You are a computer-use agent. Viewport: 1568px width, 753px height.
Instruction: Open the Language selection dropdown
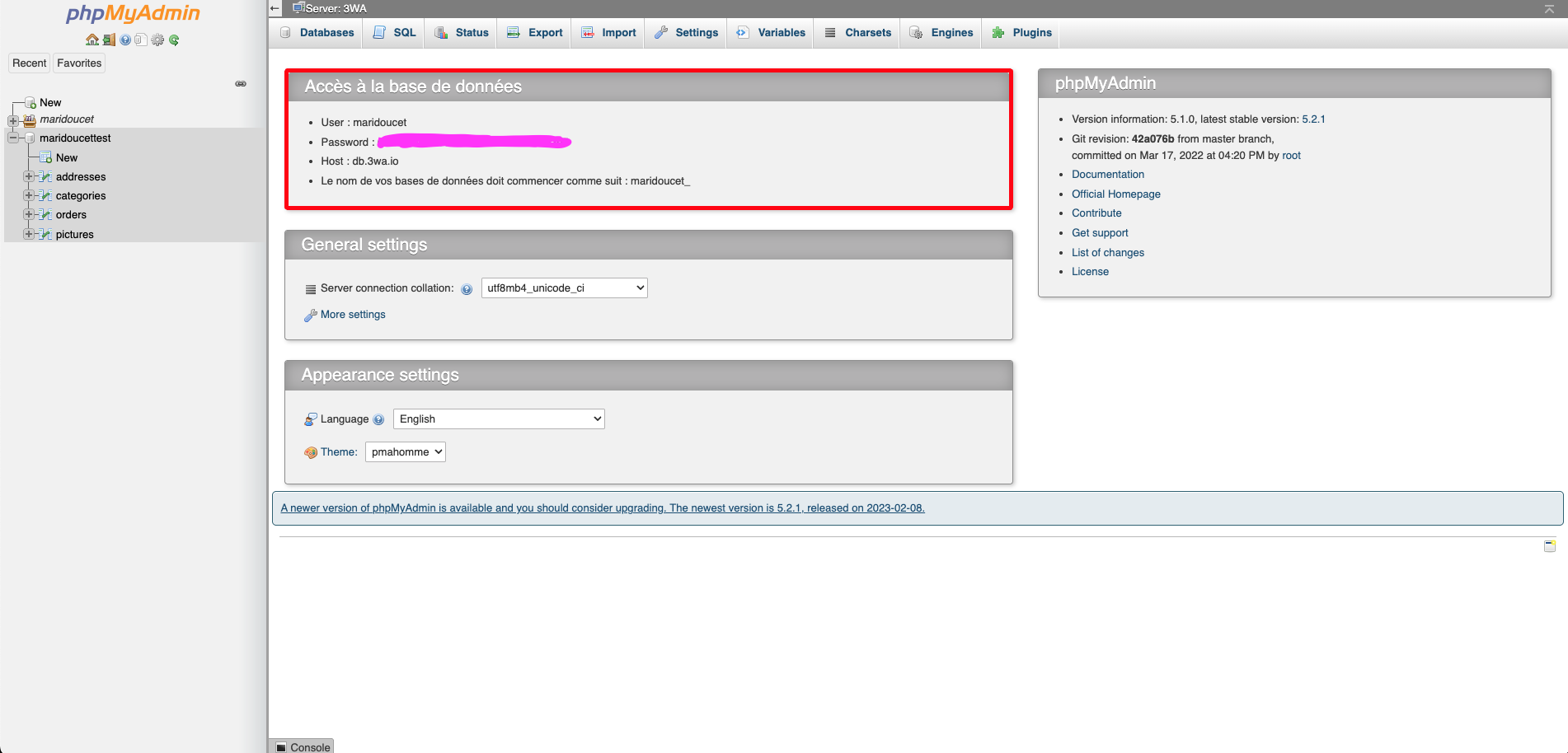pos(498,419)
